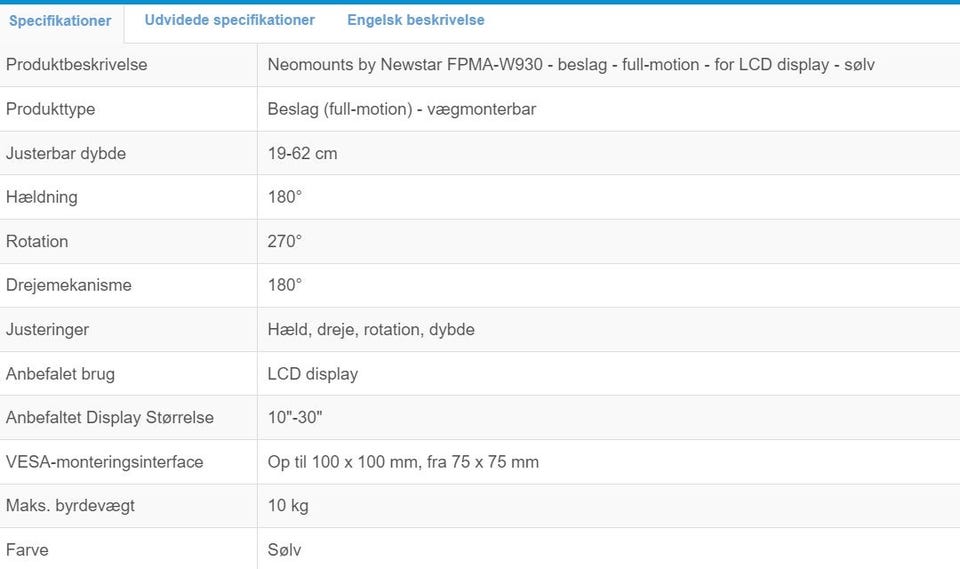
Task: Click the Justerbar dybde label
Action: tap(66, 153)
